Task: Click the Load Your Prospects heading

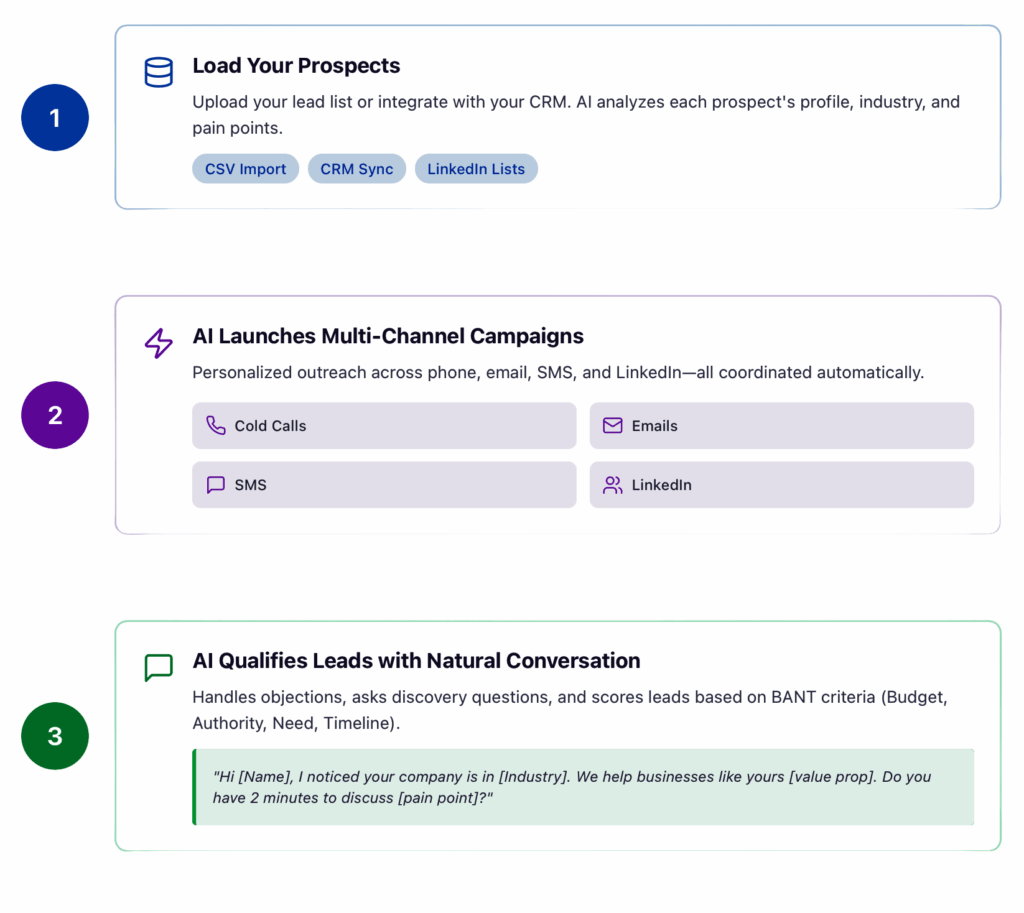Action: tap(296, 66)
